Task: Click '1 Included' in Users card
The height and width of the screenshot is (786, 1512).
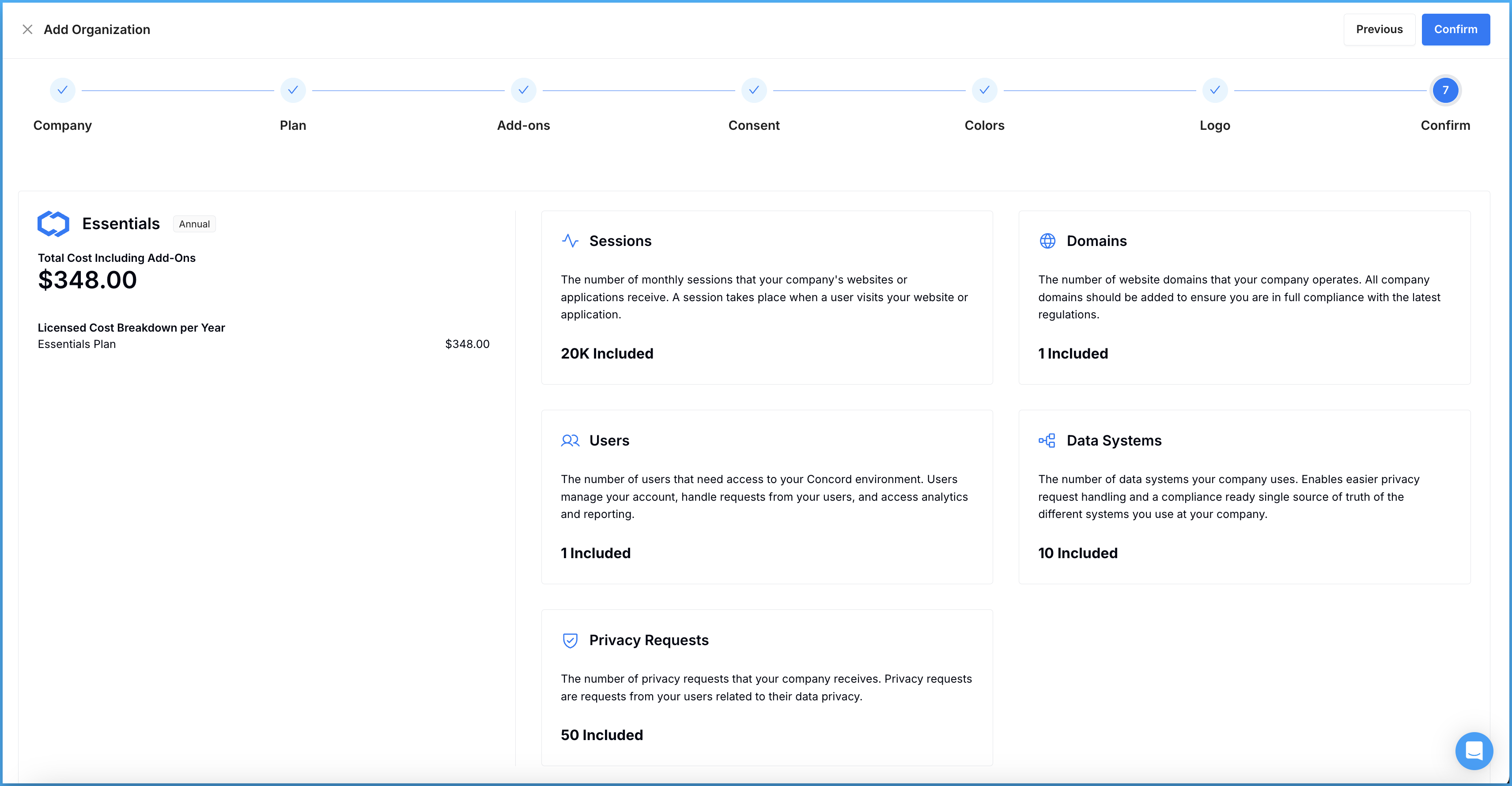Action: pos(596,554)
